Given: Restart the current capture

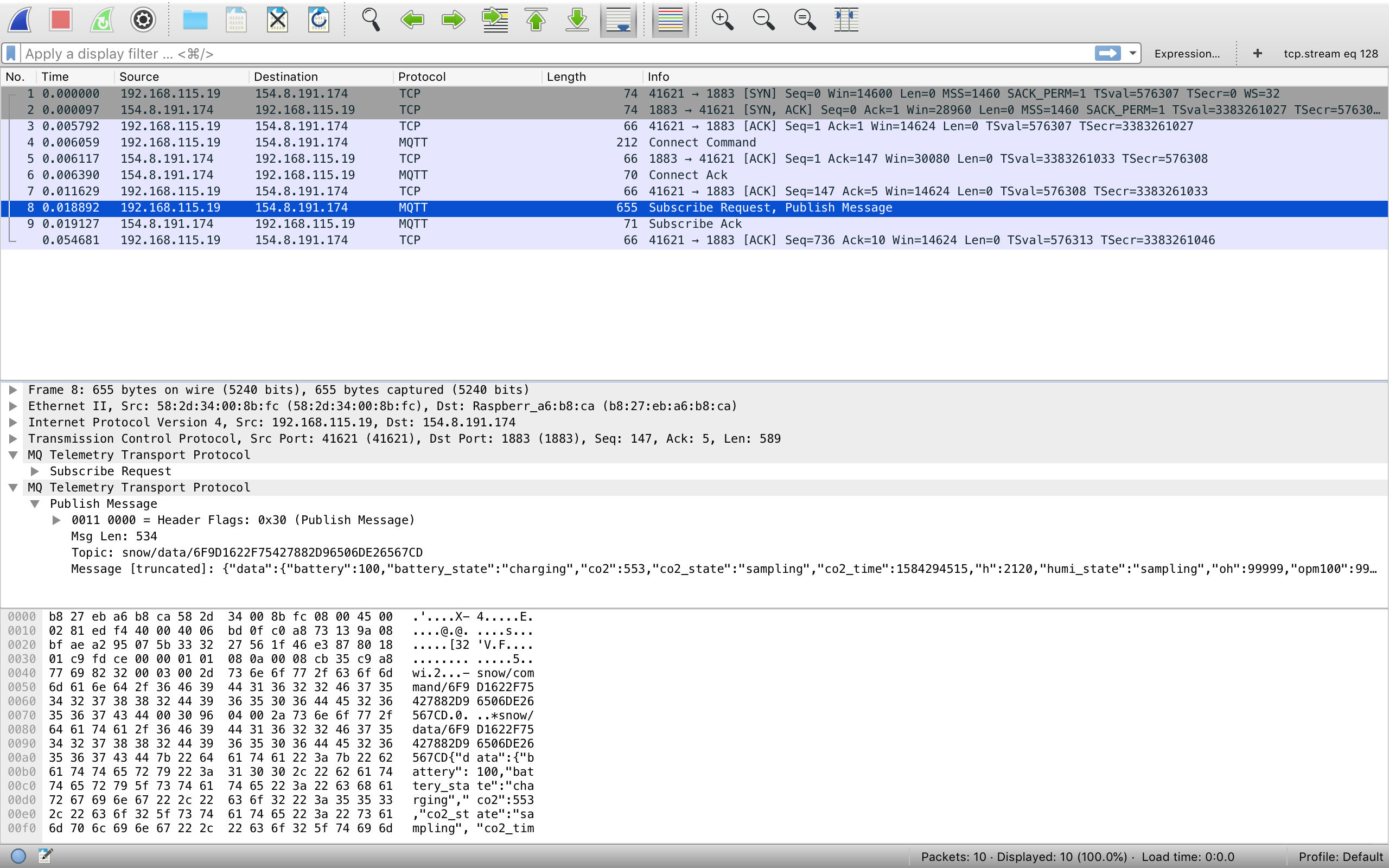Looking at the screenshot, I should pyautogui.click(x=101, y=20).
